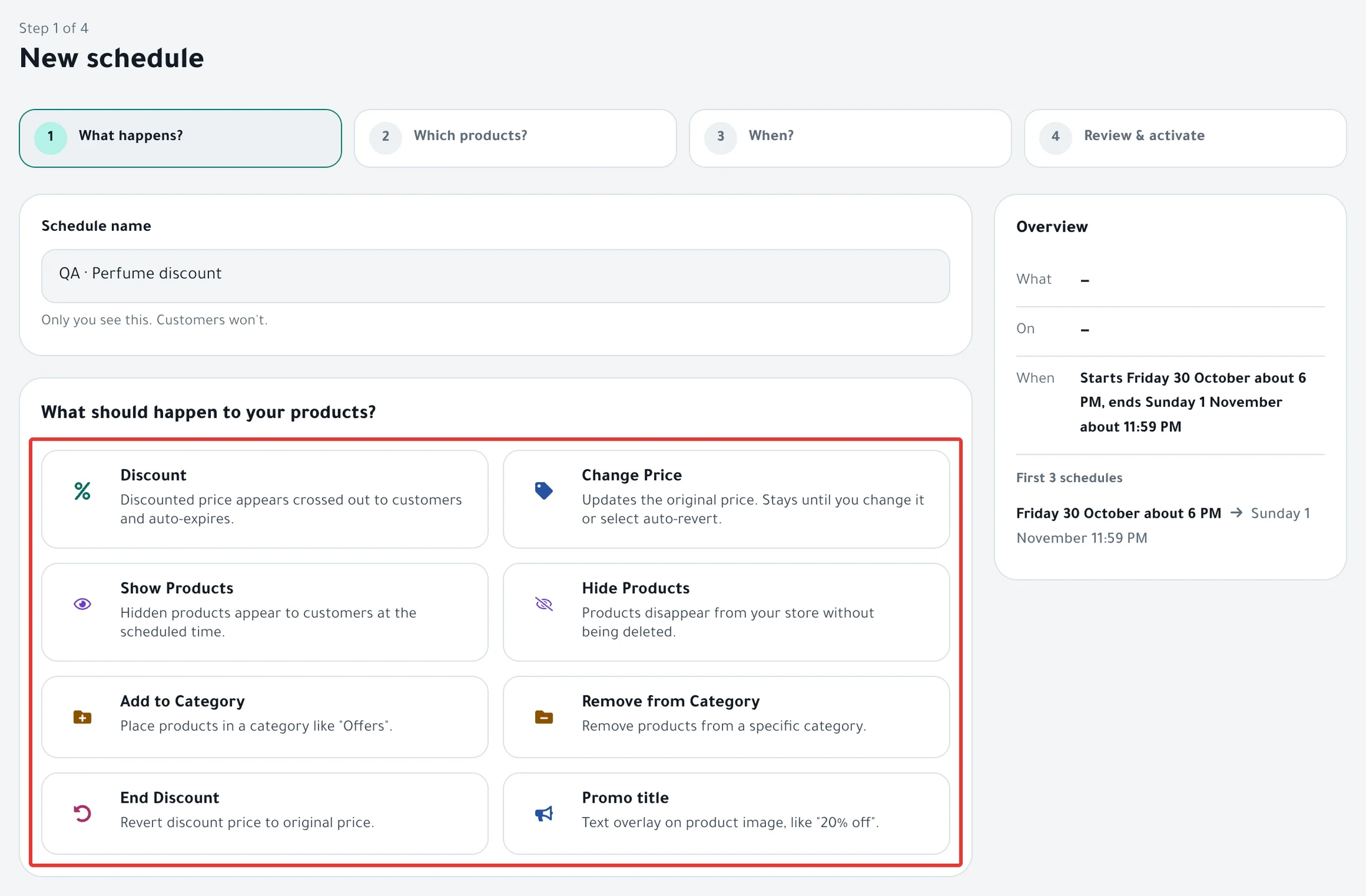Screen dimensions: 1366x896
Task: Click the 'New schedule' page title
Action: (112, 58)
